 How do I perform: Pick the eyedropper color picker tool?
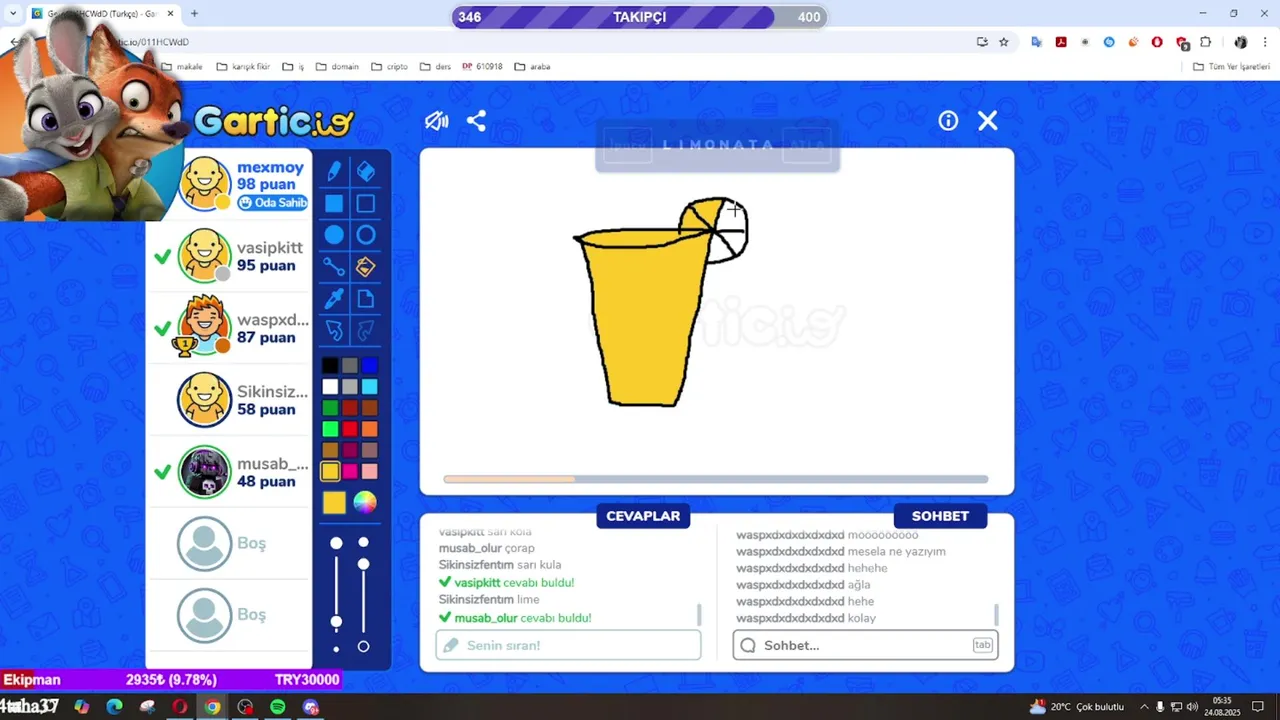click(334, 298)
